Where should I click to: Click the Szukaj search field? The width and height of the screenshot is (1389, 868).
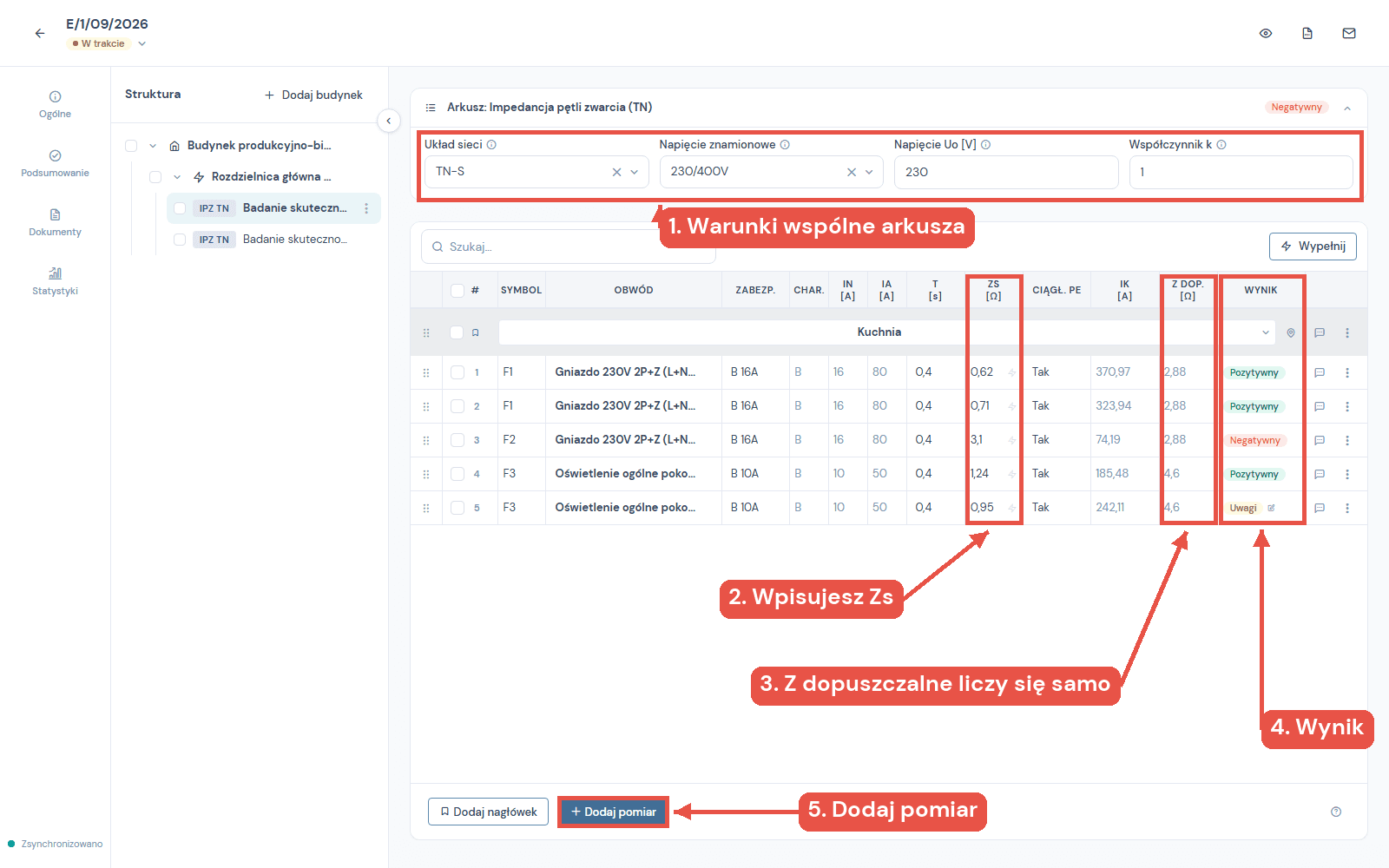[x=569, y=247]
